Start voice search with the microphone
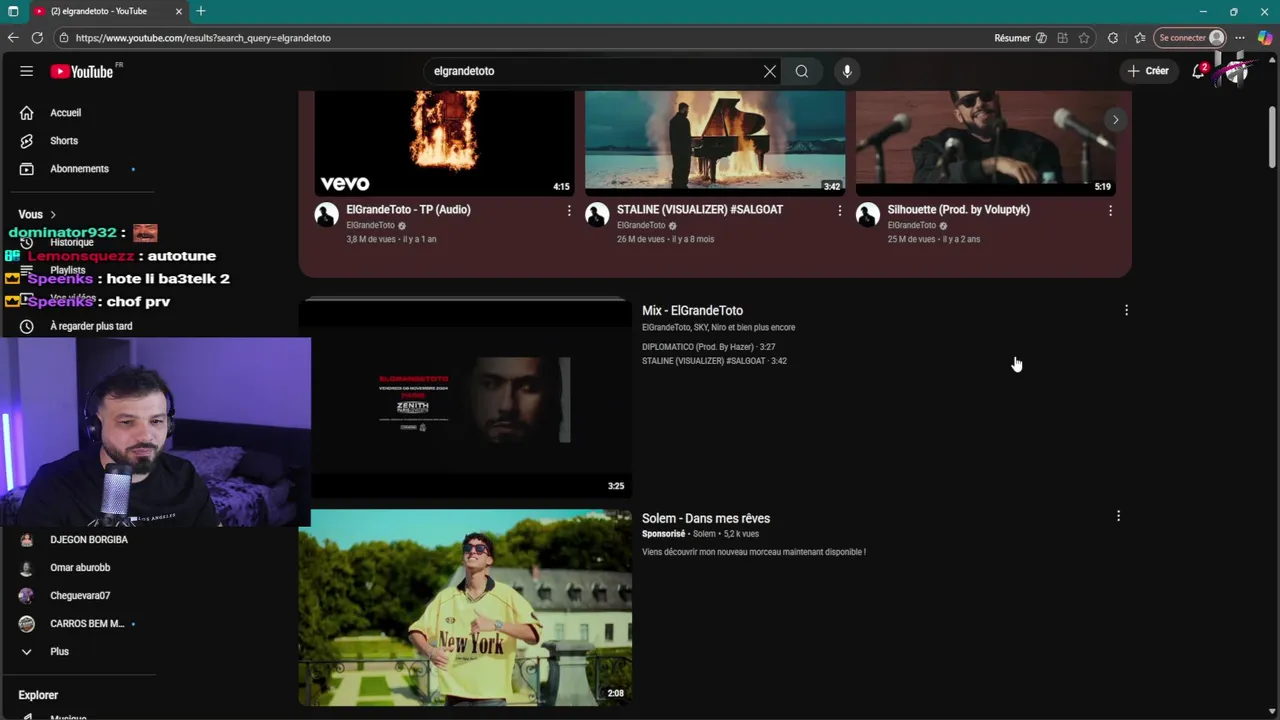The height and width of the screenshot is (720, 1280). pyautogui.click(x=847, y=71)
